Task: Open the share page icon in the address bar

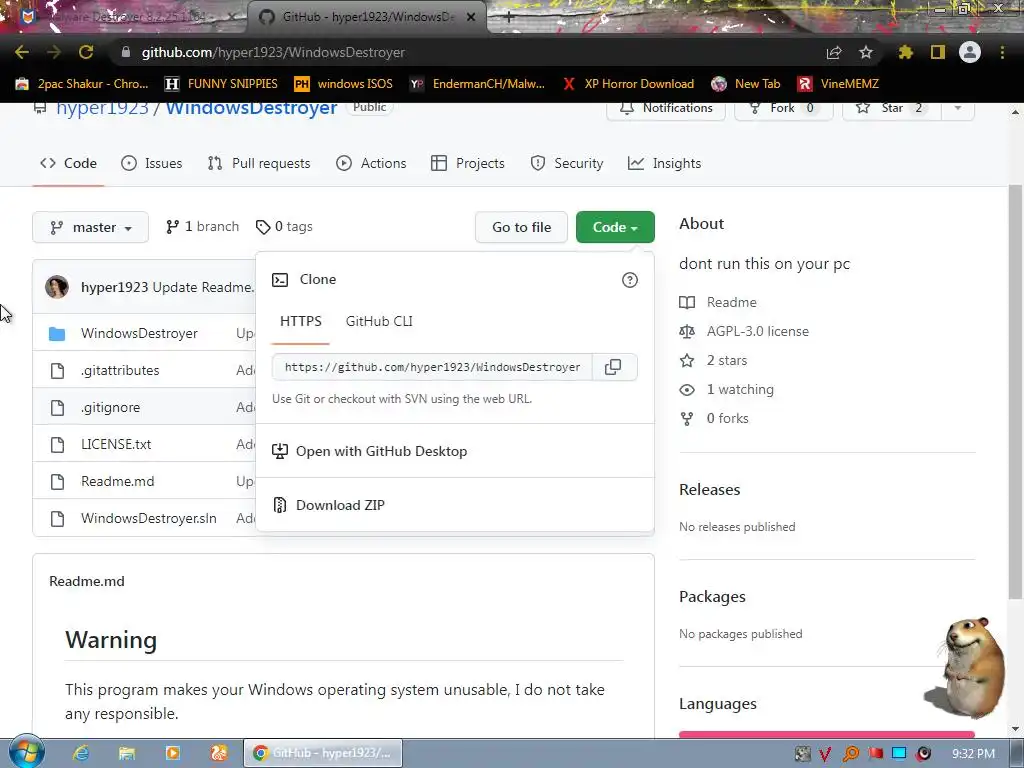Action: (x=834, y=52)
